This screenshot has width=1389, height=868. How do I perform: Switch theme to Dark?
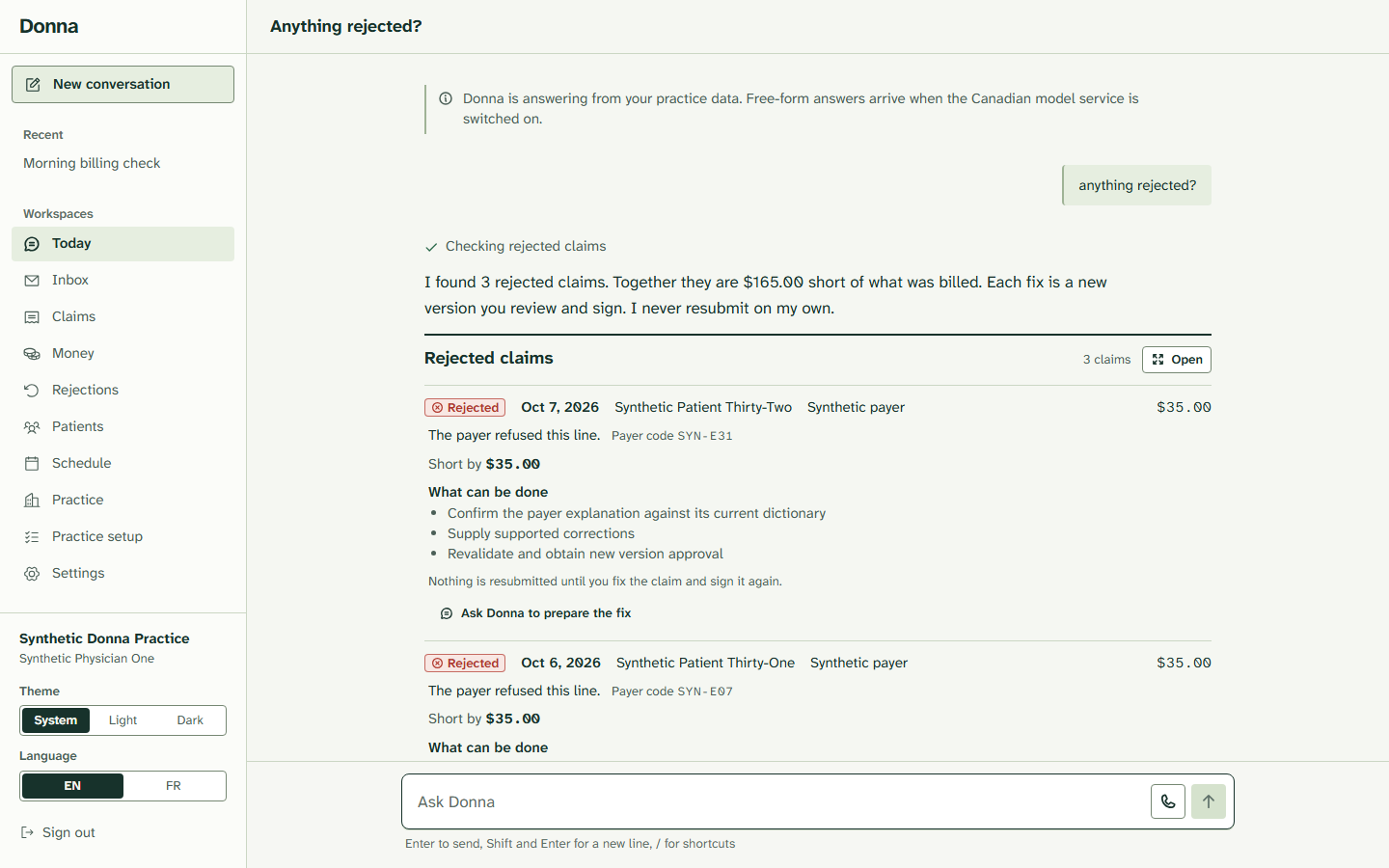[190, 720]
